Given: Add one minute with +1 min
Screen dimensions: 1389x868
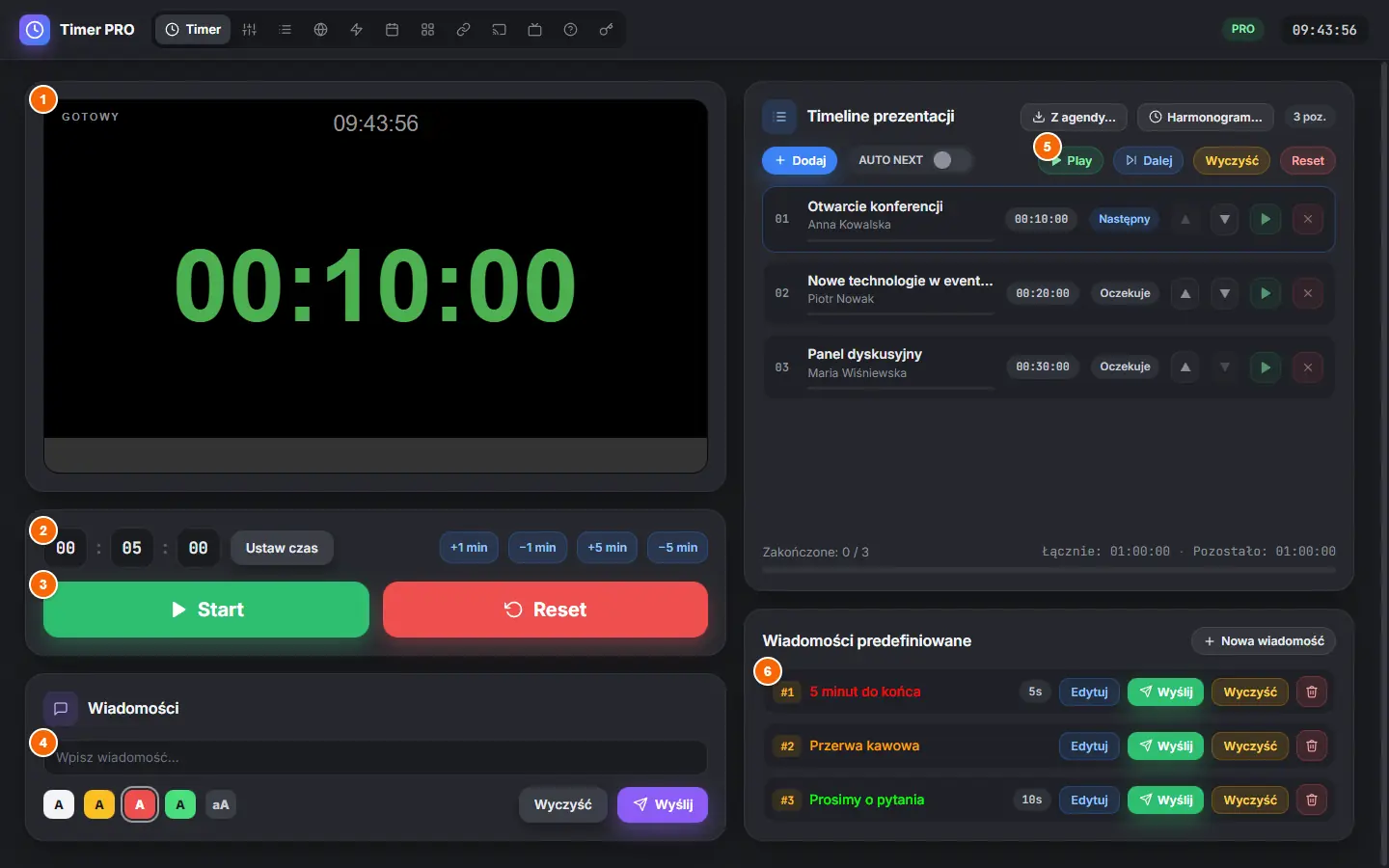Looking at the screenshot, I should point(469,548).
